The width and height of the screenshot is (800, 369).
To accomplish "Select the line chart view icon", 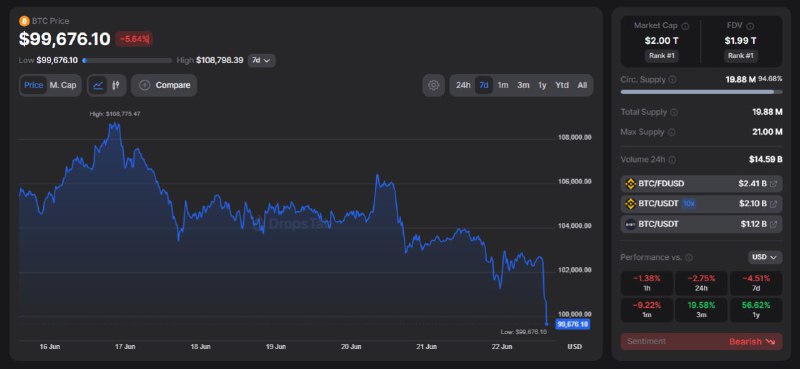I will pos(98,85).
